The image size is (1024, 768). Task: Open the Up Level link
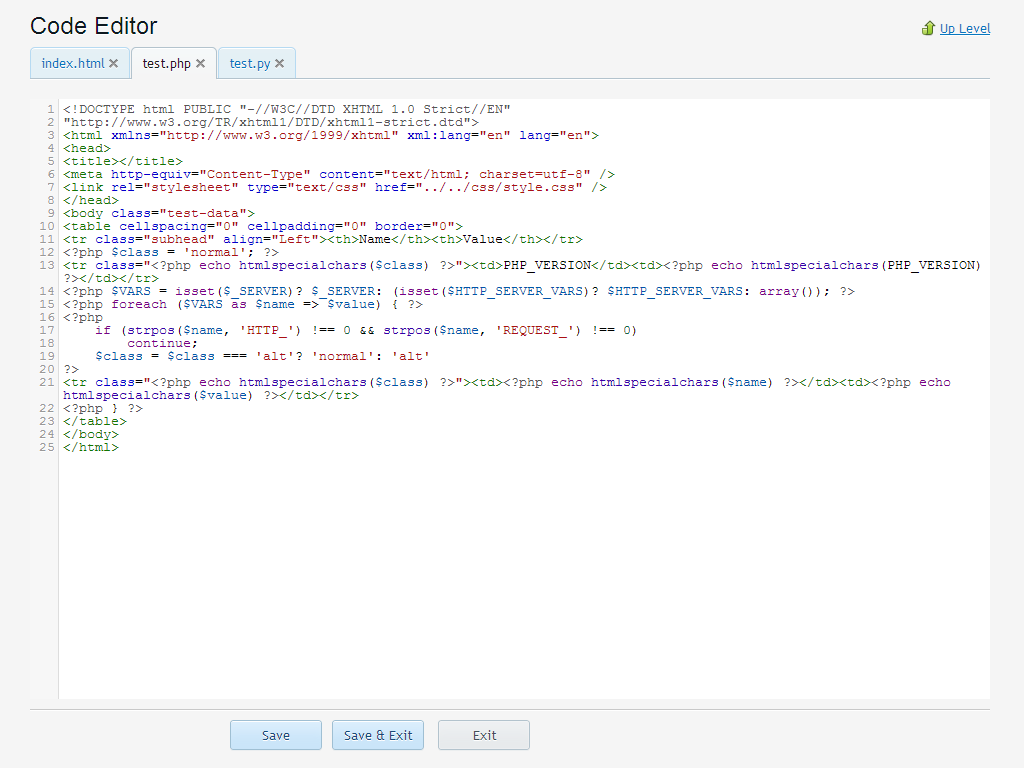coord(964,28)
